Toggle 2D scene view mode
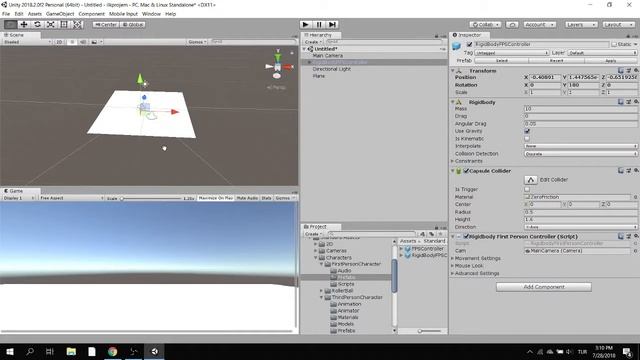The image size is (640, 360). pyautogui.click(x=59, y=42)
